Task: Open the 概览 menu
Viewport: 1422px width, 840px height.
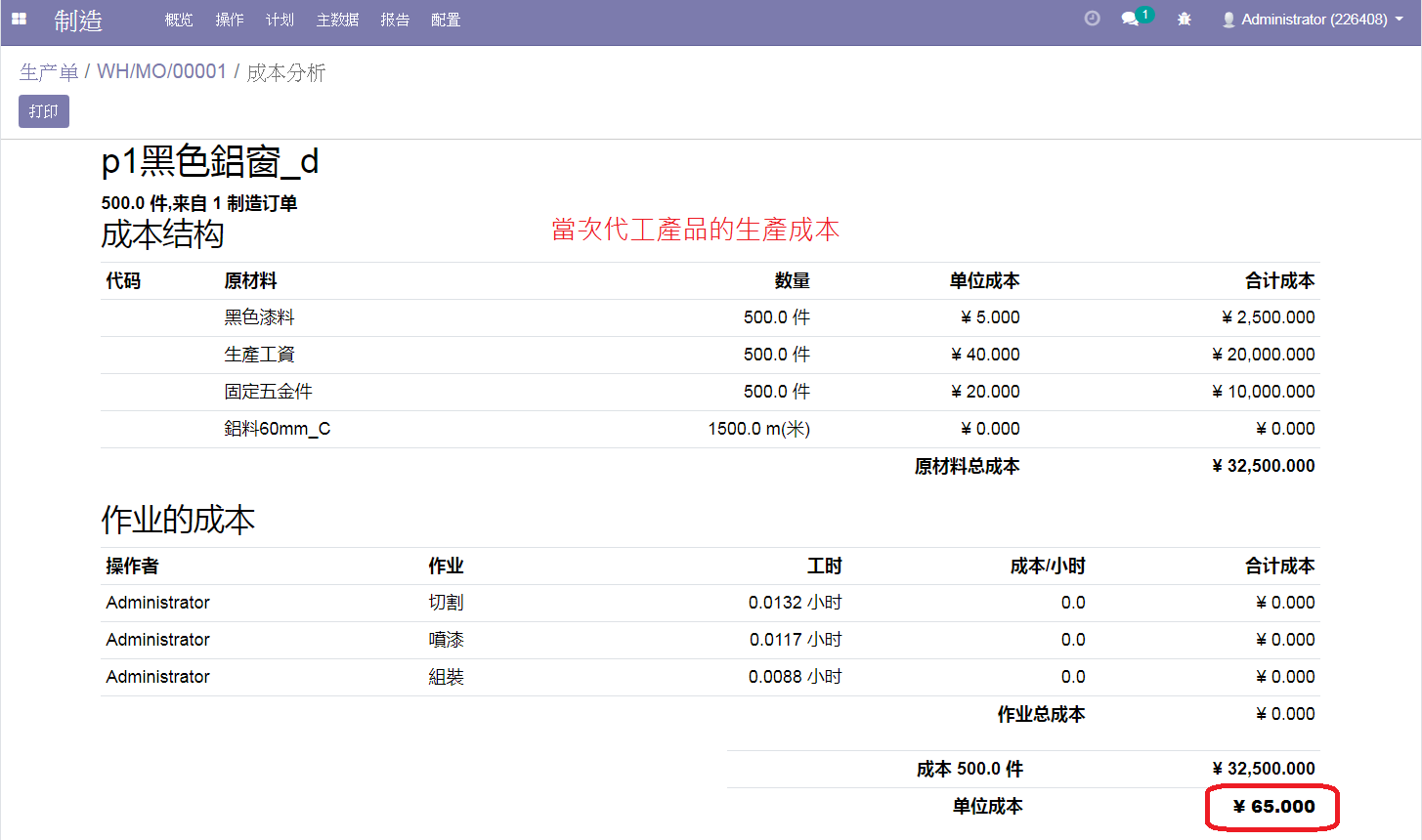Action: tap(179, 20)
